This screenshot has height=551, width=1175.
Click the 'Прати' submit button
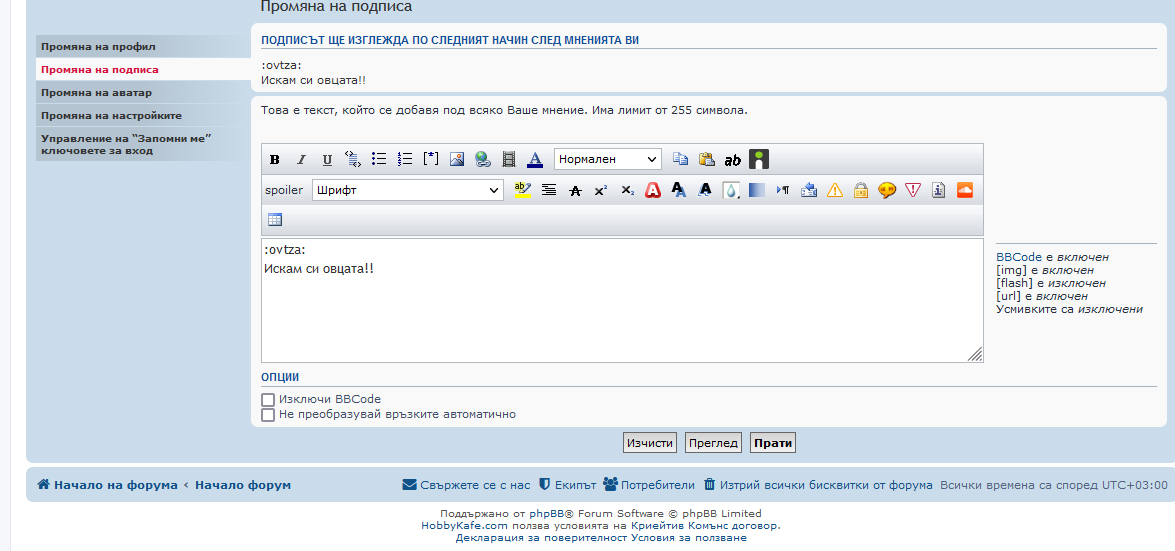773,443
